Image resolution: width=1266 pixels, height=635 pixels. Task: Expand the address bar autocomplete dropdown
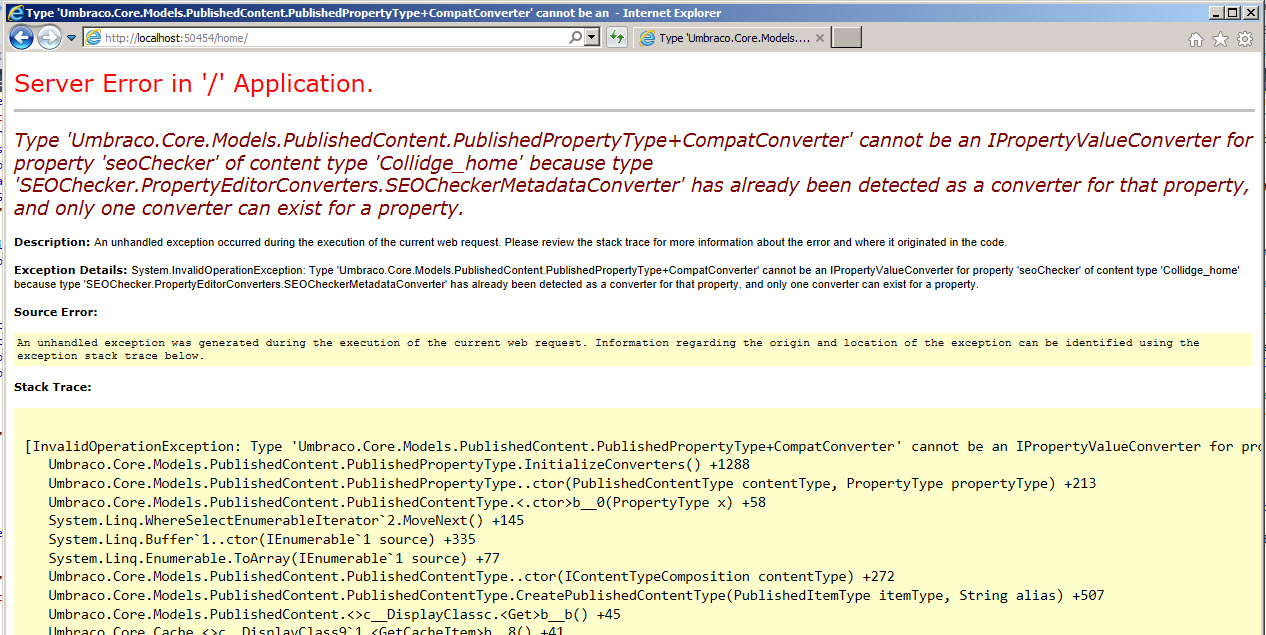tap(591, 38)
